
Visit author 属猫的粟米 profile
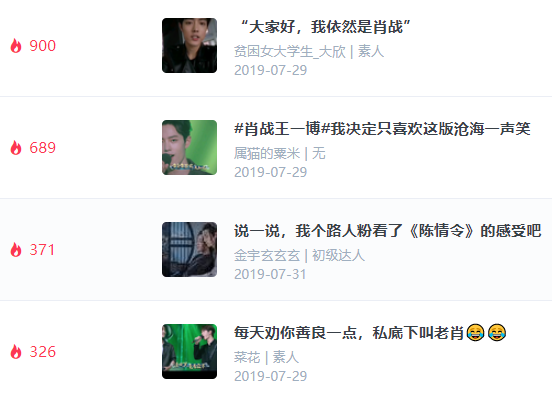point(267,154)
